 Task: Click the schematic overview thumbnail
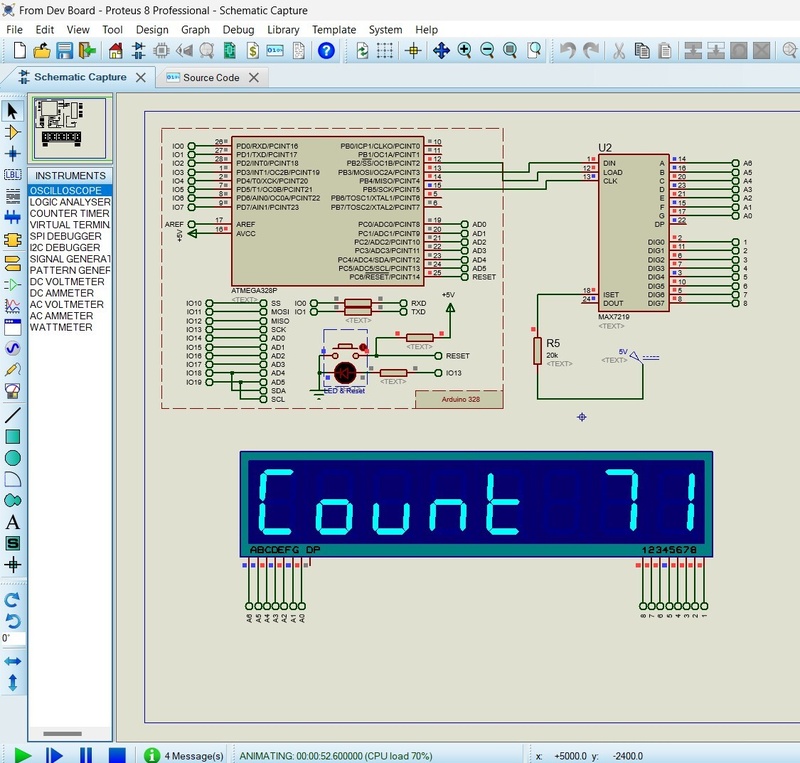pos(69,128)
